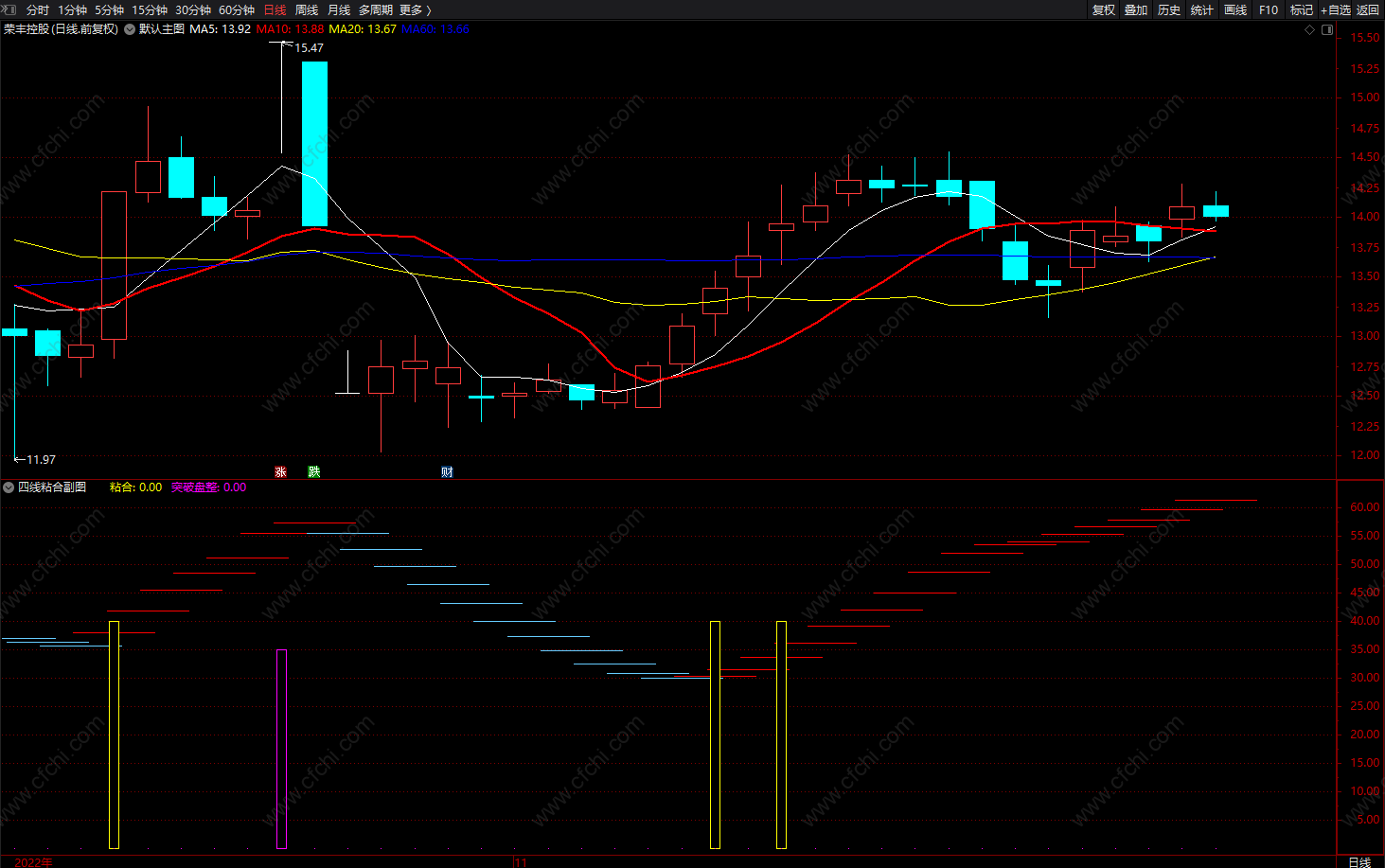
Task: Click the collapse icon at top-left corner
Action: pos(9,9)
